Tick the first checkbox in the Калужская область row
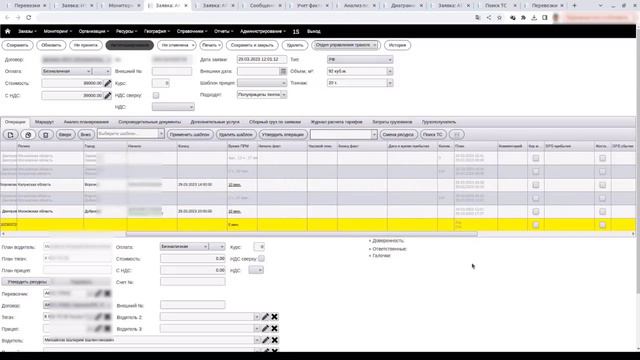Image resolution: width=640 pixels, height=360 pixels. 536,185
